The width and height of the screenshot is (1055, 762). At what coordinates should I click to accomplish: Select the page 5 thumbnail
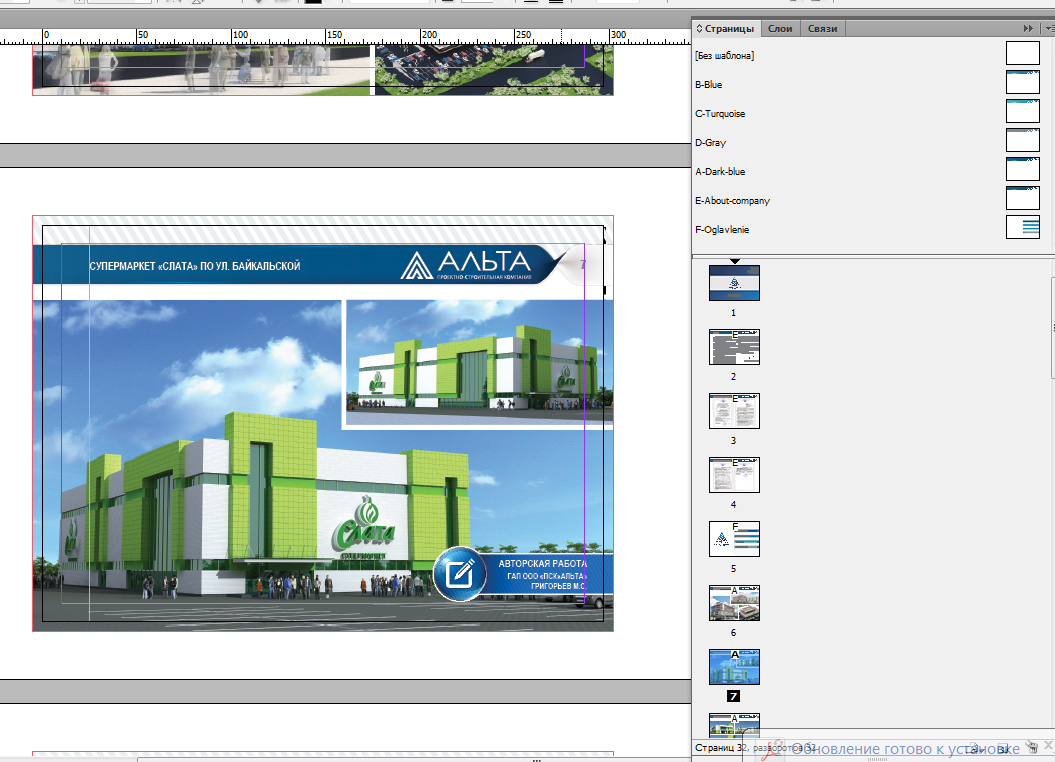coord(734,539)
